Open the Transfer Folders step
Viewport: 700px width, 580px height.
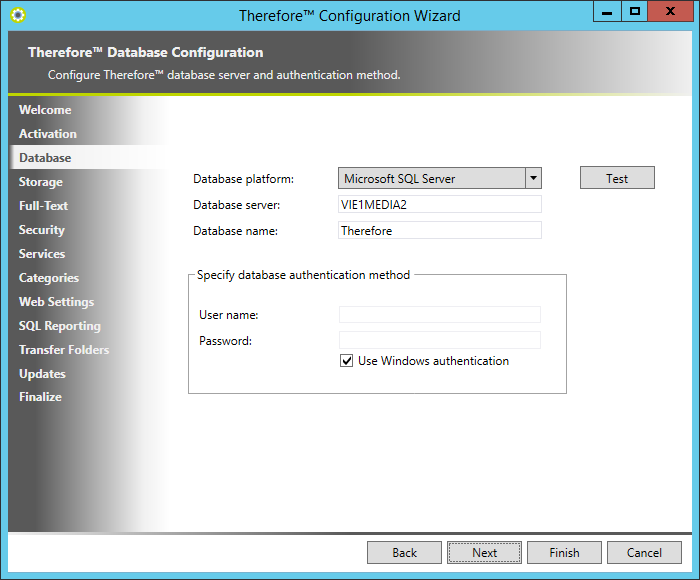pyautogui.click(x=64, y=350)
